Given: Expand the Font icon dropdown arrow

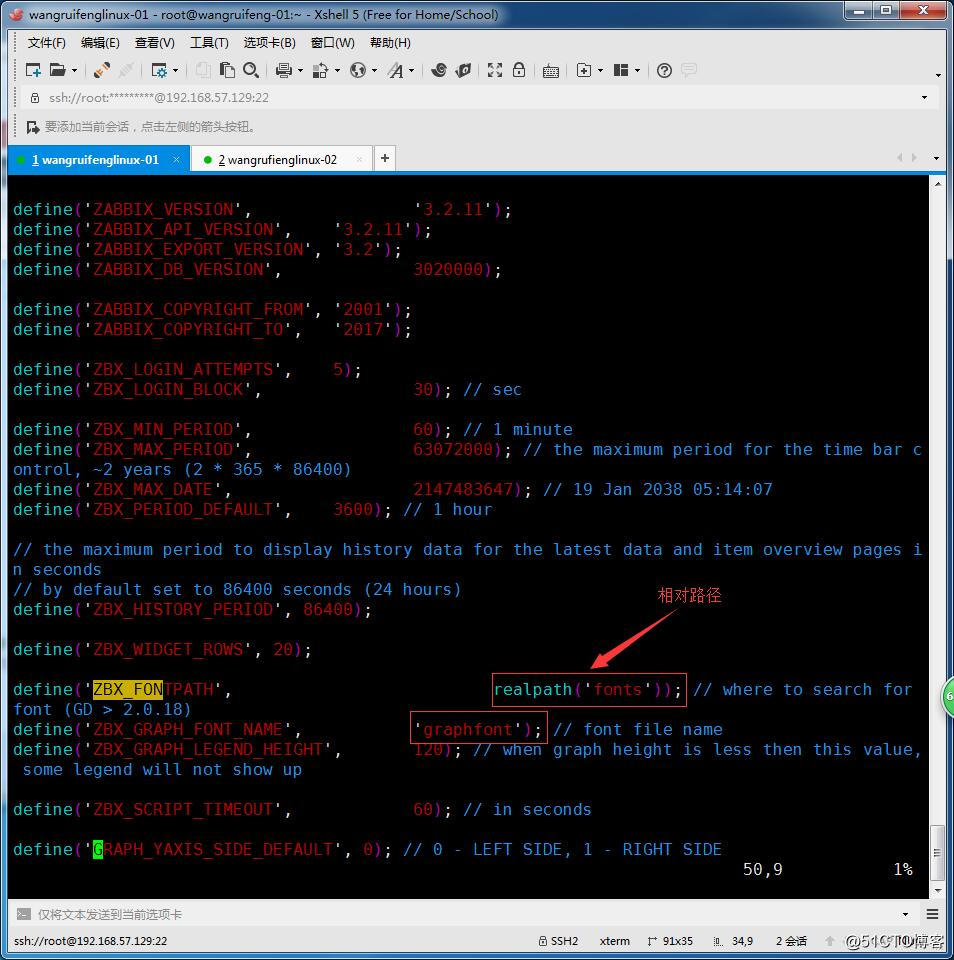Looking at the screenshot, I should 411,71.
